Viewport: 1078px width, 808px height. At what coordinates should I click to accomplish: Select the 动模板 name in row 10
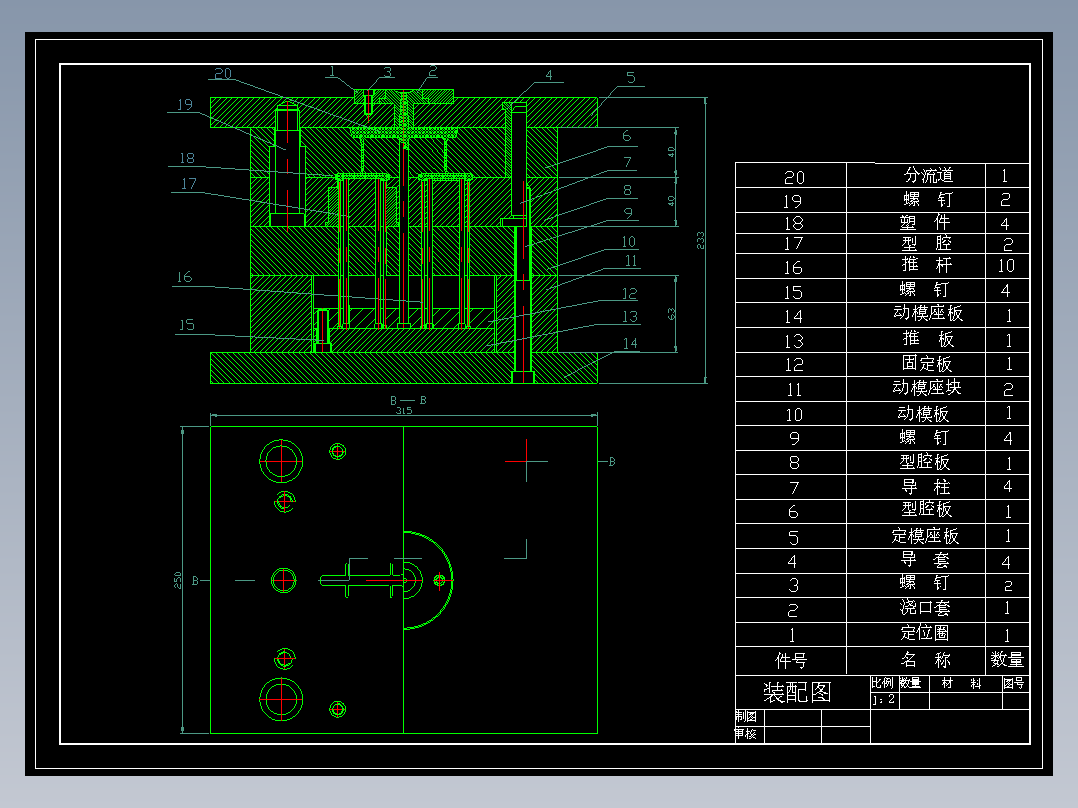[923, 413]
